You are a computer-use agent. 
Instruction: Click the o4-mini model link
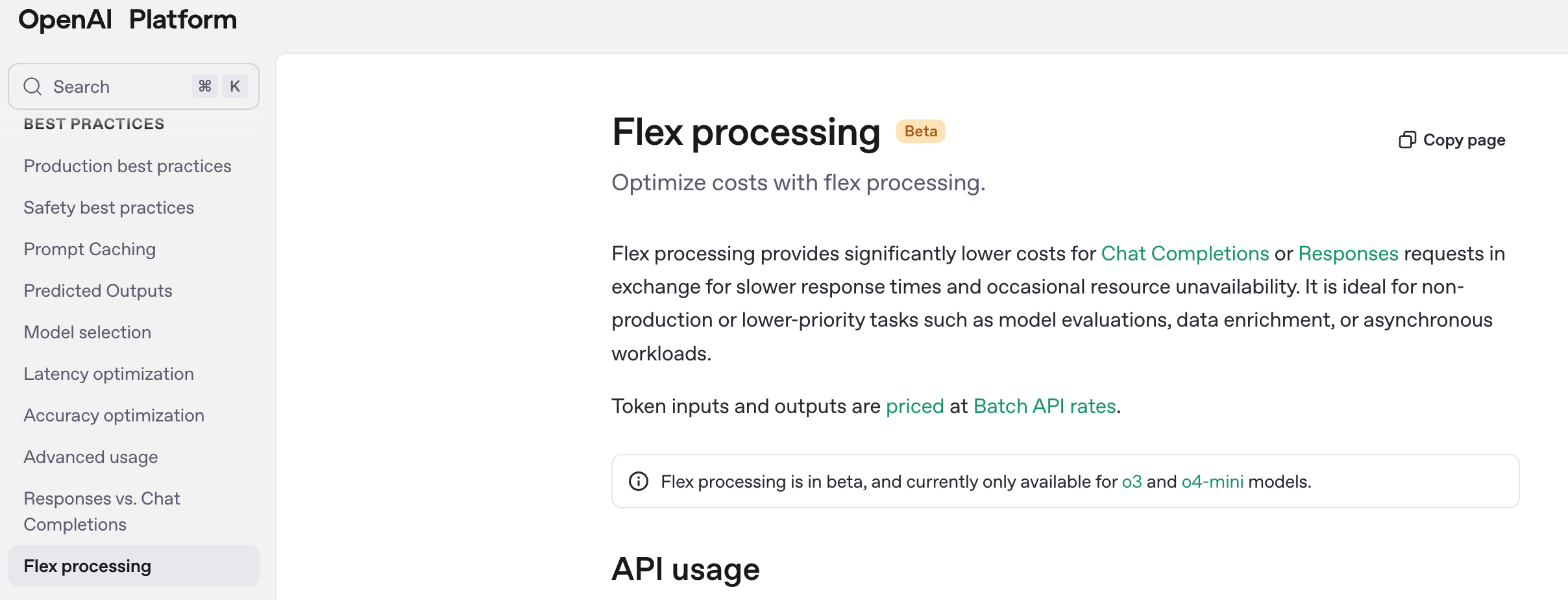tap(1212, 481)
